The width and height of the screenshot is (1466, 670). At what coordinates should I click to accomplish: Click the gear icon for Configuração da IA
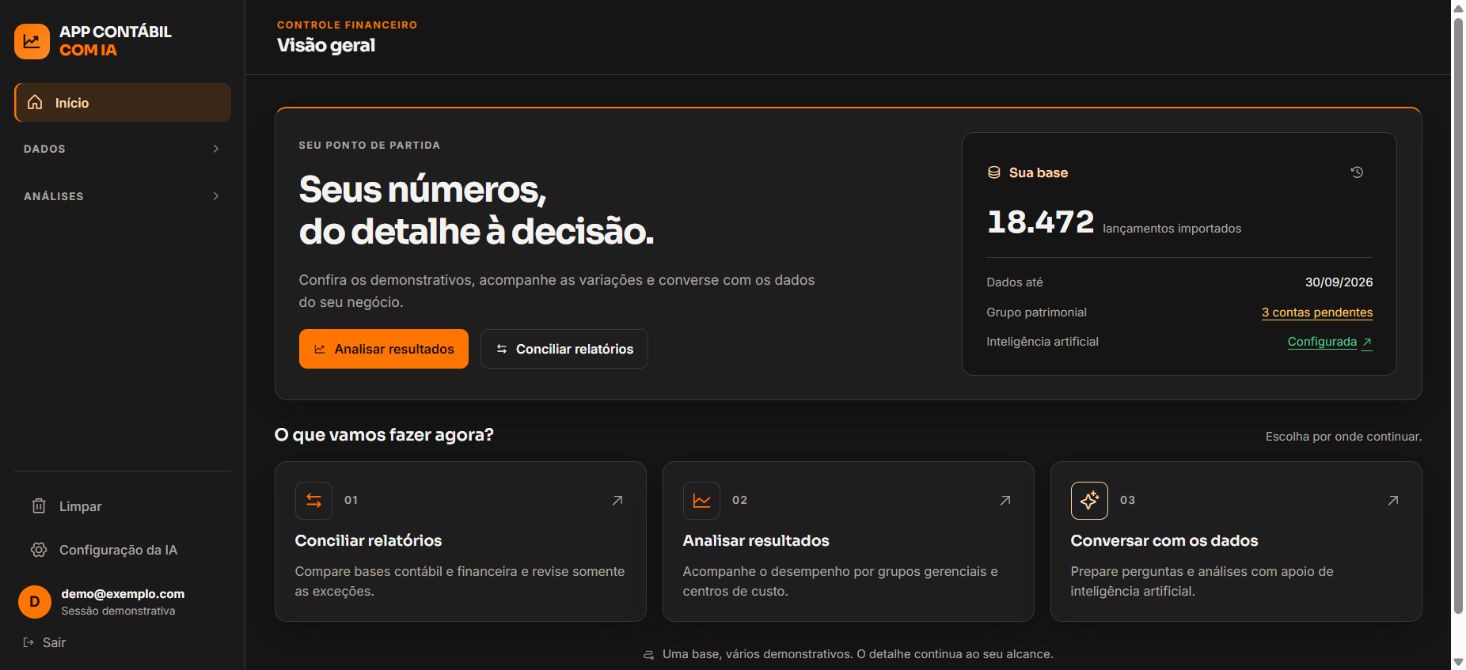[x=39, y=550]
